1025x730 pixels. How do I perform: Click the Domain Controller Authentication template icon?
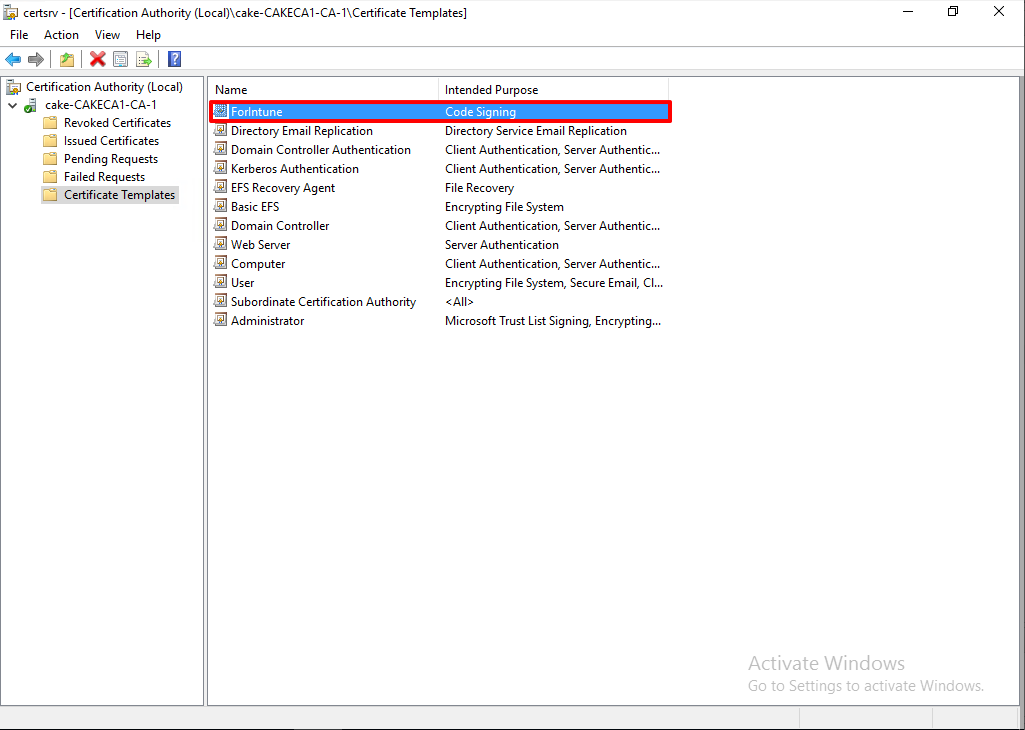(221, 150)
